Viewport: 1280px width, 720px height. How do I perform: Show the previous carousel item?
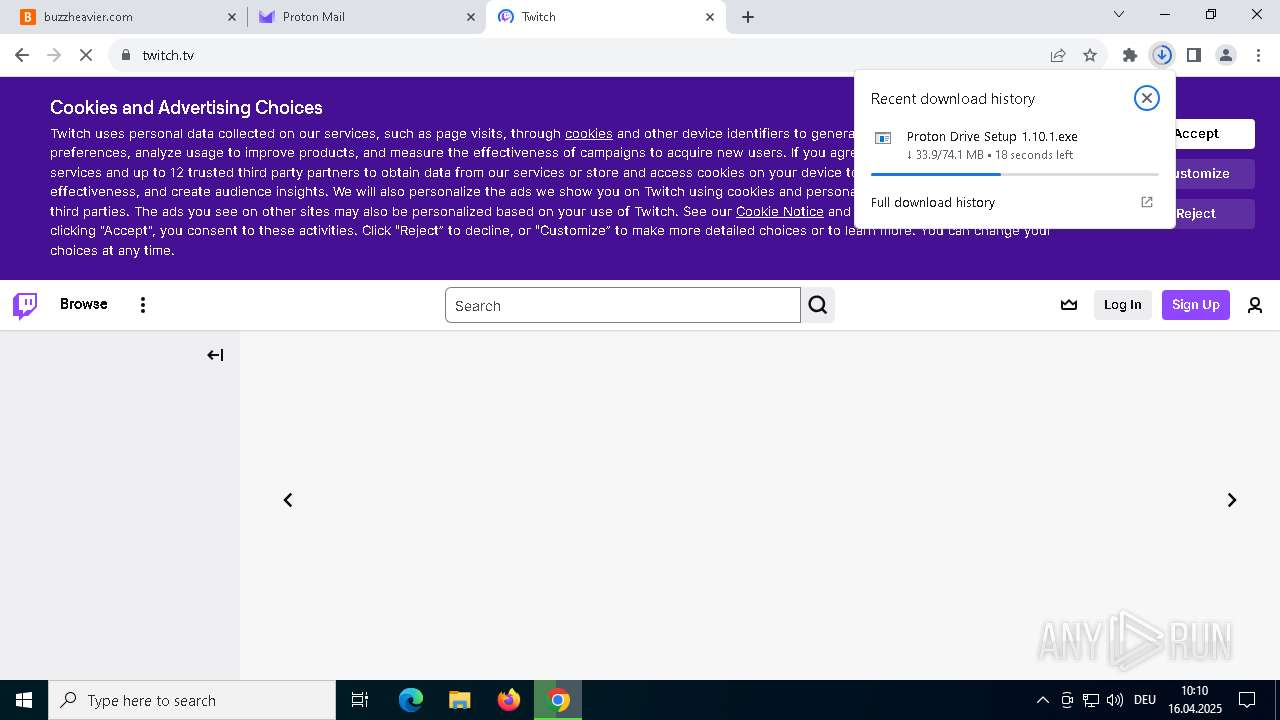pos(288,500)
